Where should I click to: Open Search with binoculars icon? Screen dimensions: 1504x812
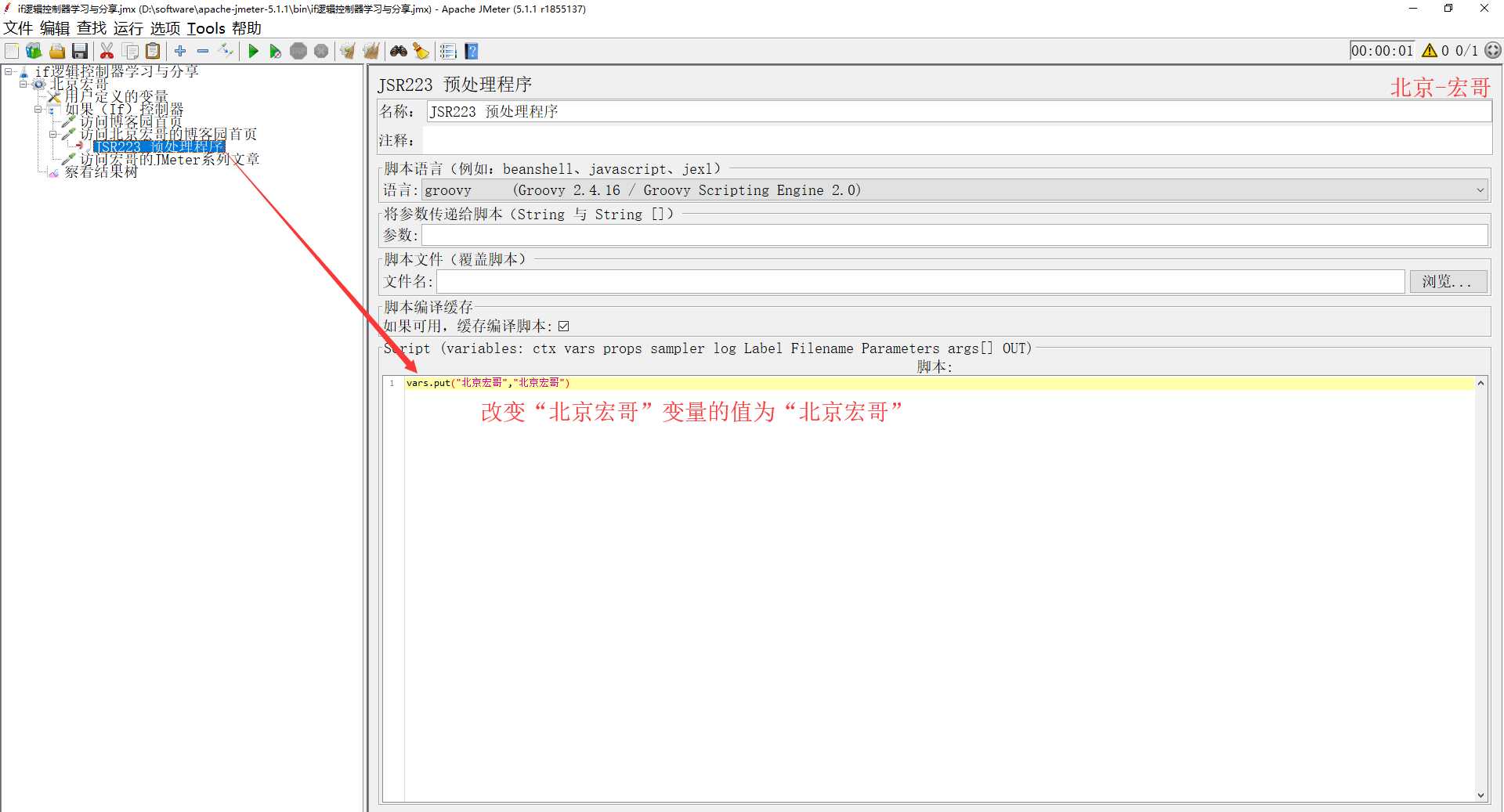click(399, 51)
